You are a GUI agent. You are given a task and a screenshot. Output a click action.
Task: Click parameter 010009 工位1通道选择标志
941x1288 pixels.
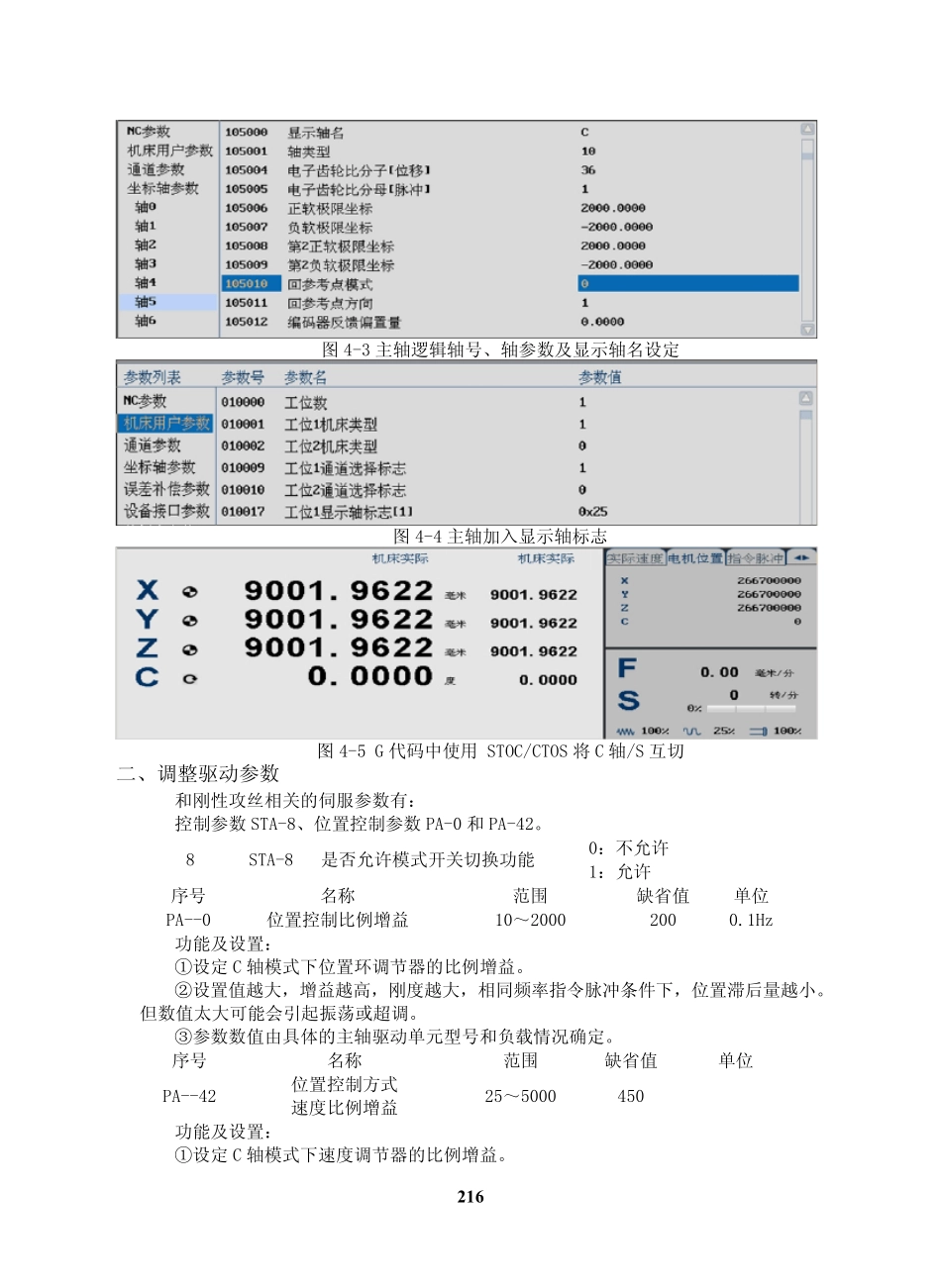(507, 467)
